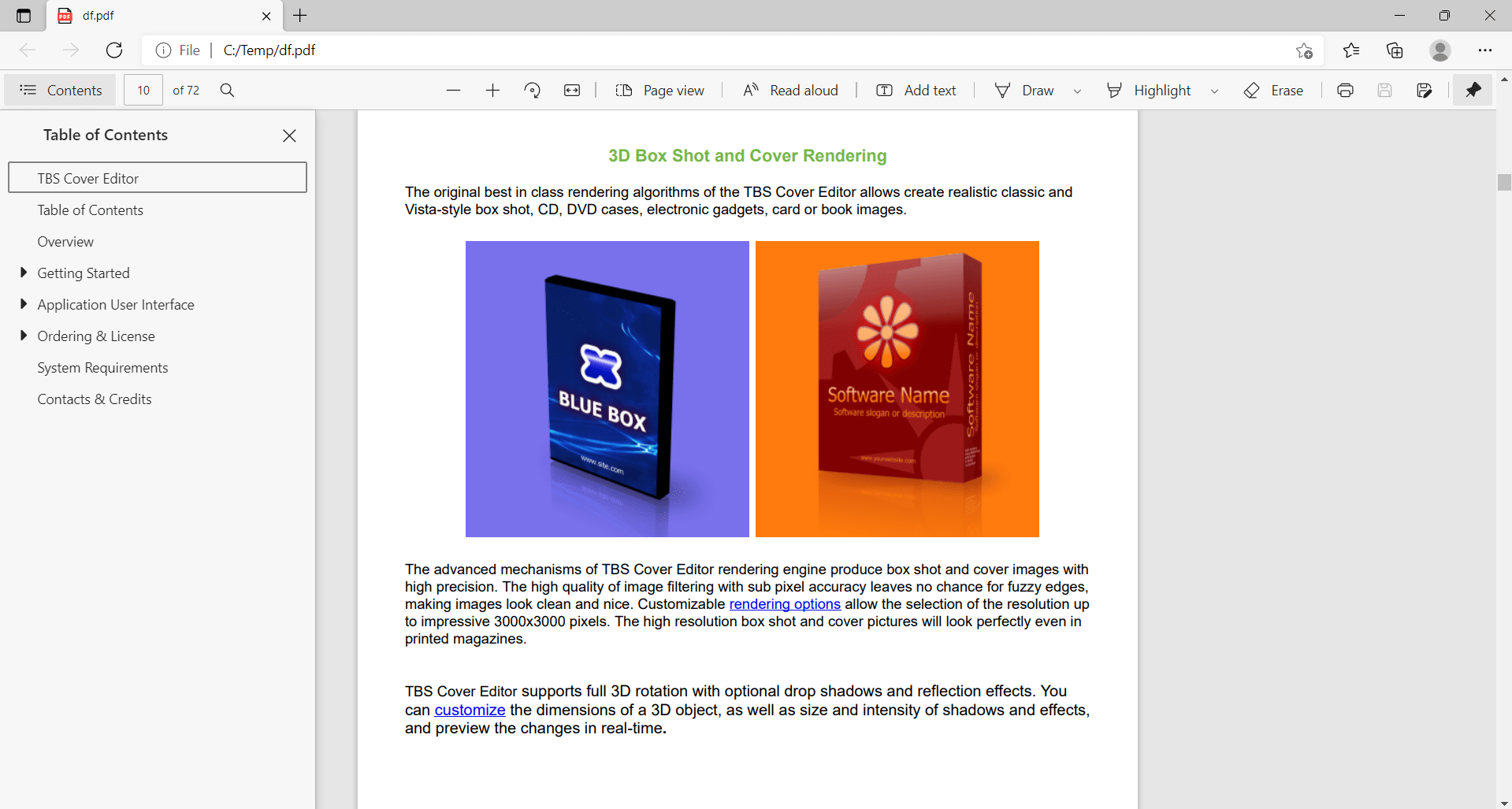This screenshot has width=1512, height=809.
Task: Click the zoom out minus icon
Action: (x=453, y=91)
